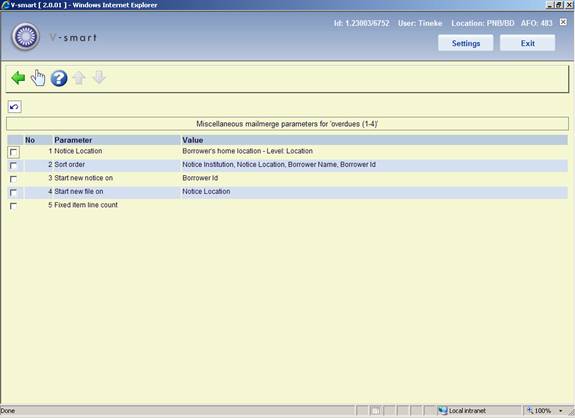Screen dimensions: 575x418
Task: Click the Value column header
Action: [x=193, y=140]
